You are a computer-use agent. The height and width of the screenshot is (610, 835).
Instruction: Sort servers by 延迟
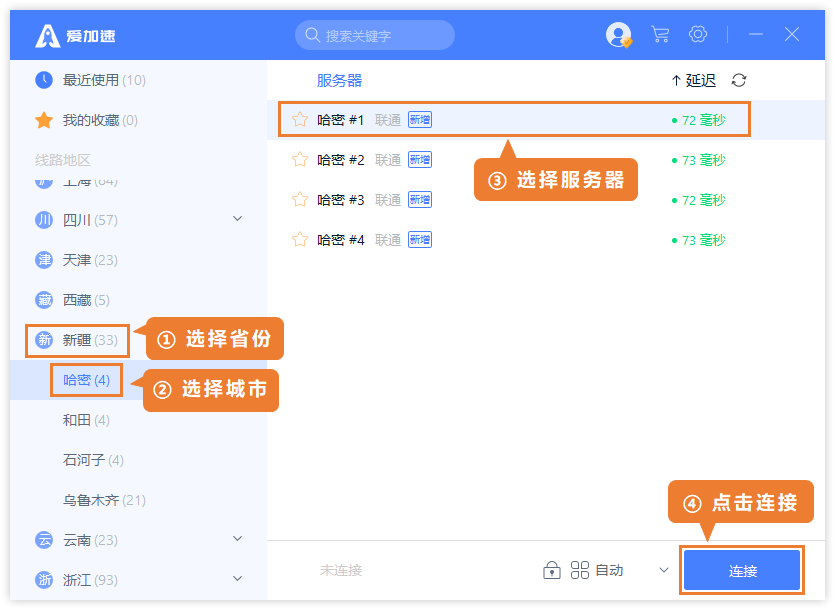(694, 80)
